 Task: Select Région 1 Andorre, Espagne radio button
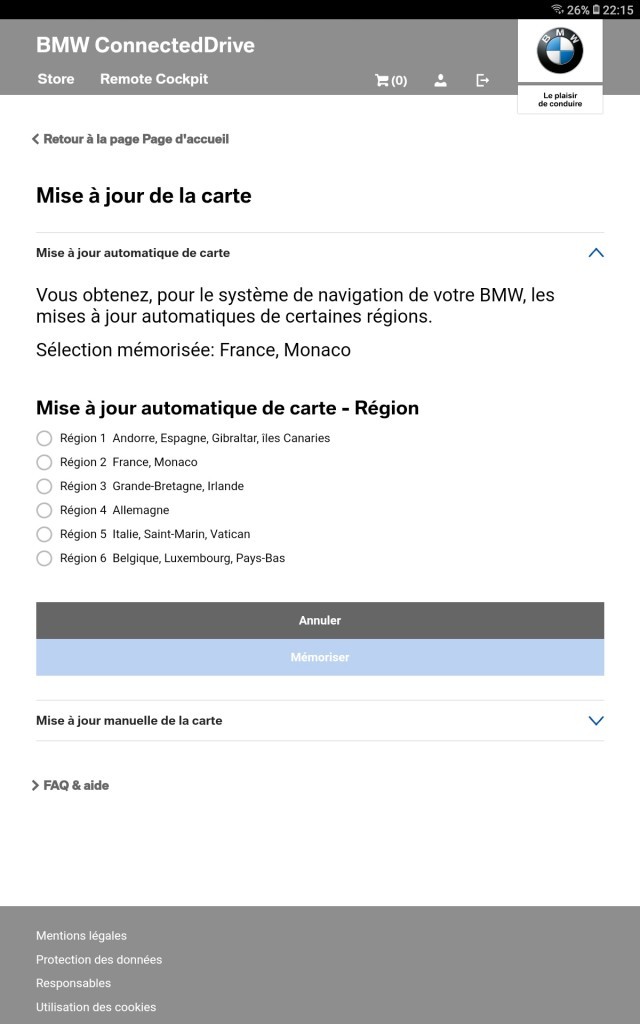pyautogui.click(x=44, y=438)
